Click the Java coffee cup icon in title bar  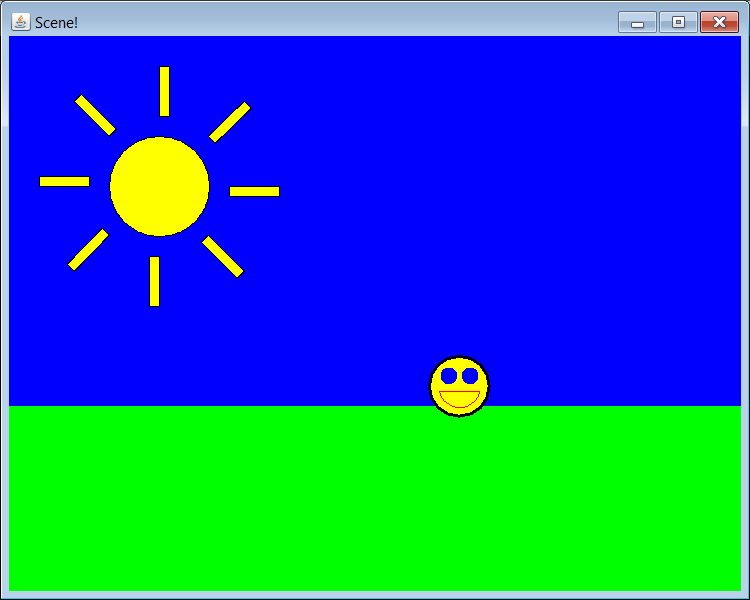20,22
